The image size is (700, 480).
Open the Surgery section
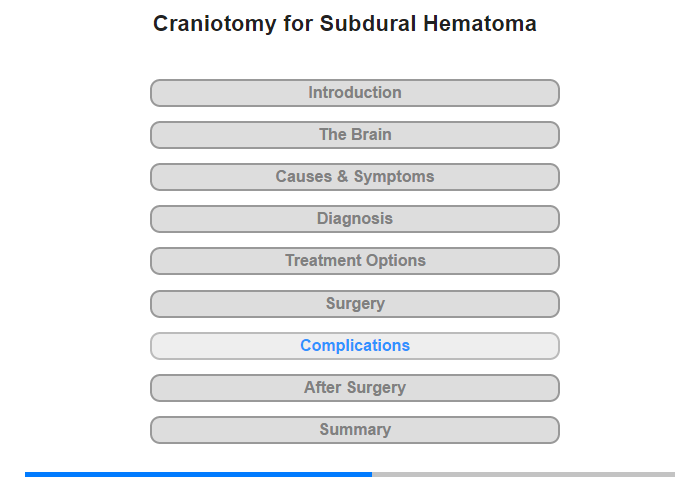click(355, 304)
